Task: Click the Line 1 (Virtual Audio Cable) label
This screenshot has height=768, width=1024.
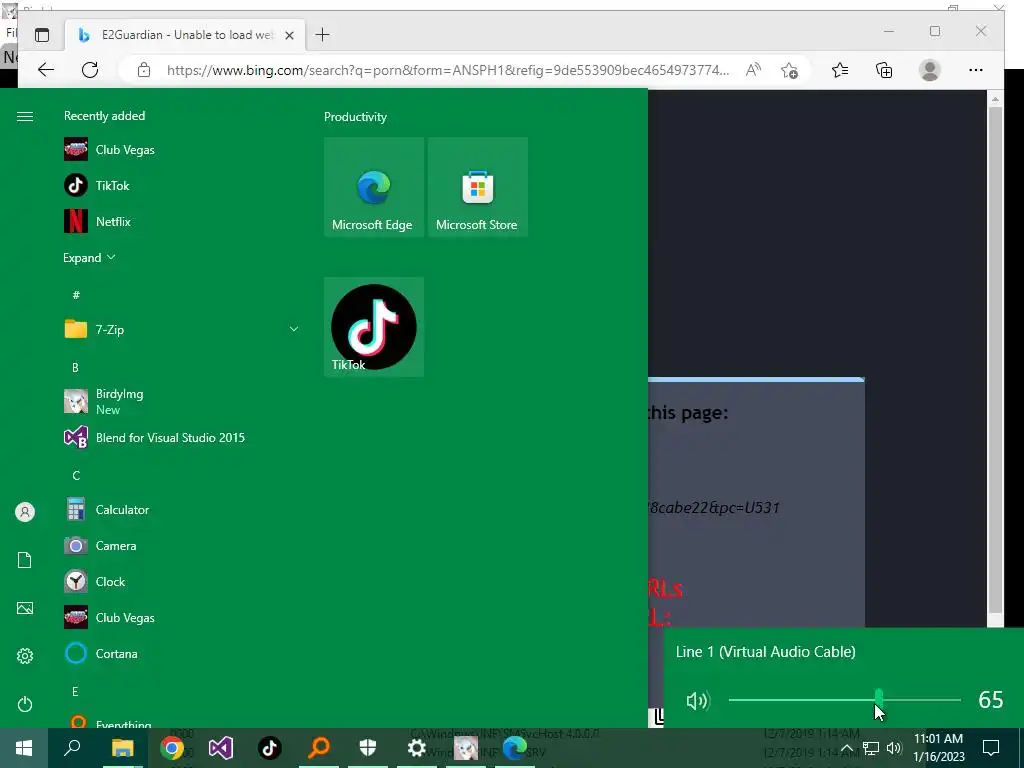Action: 765,652
